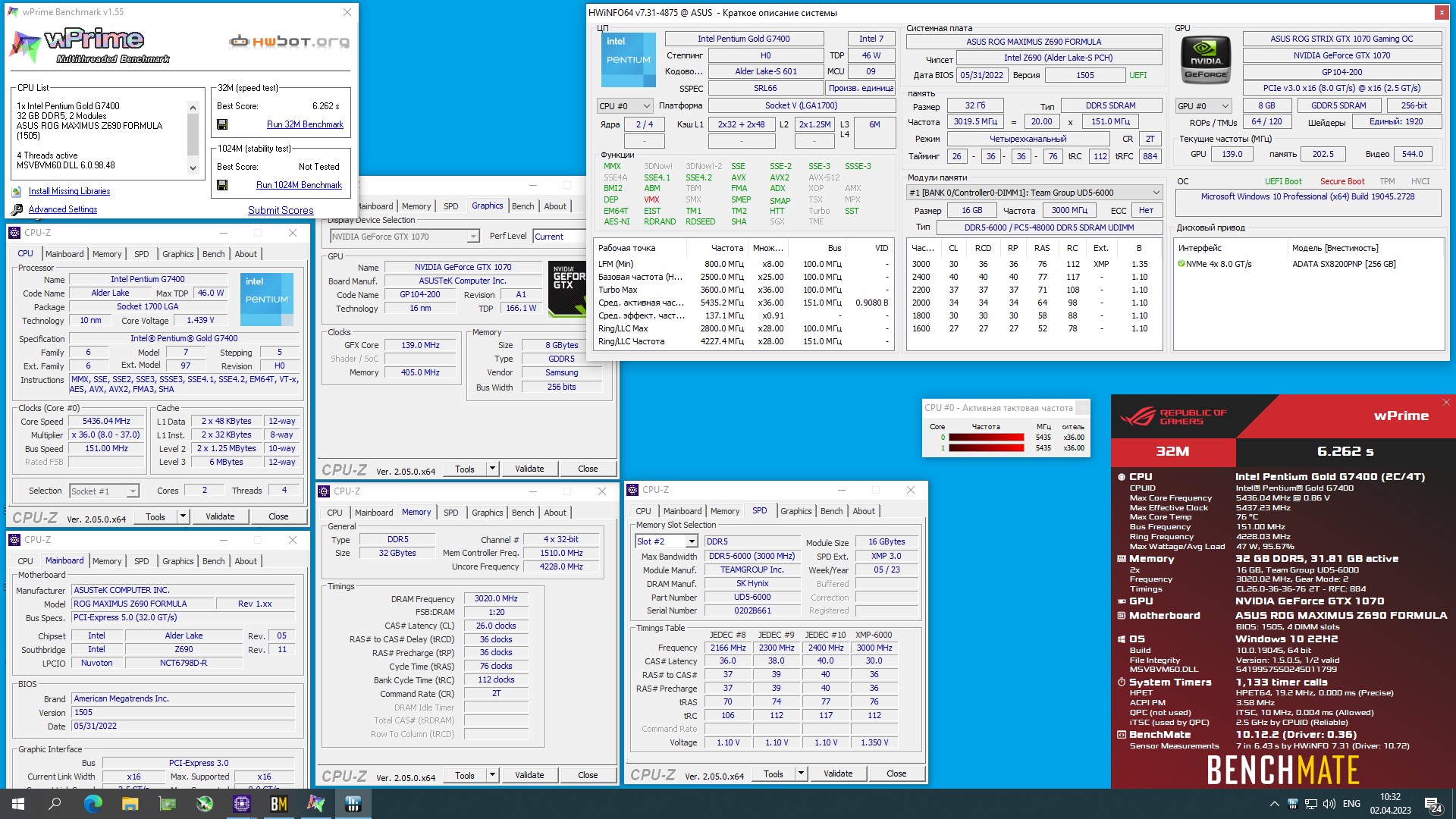Close the BenchMate wPrime result panel
Viewport: 1456px width, 819px height.
[x=1445, y=403]
